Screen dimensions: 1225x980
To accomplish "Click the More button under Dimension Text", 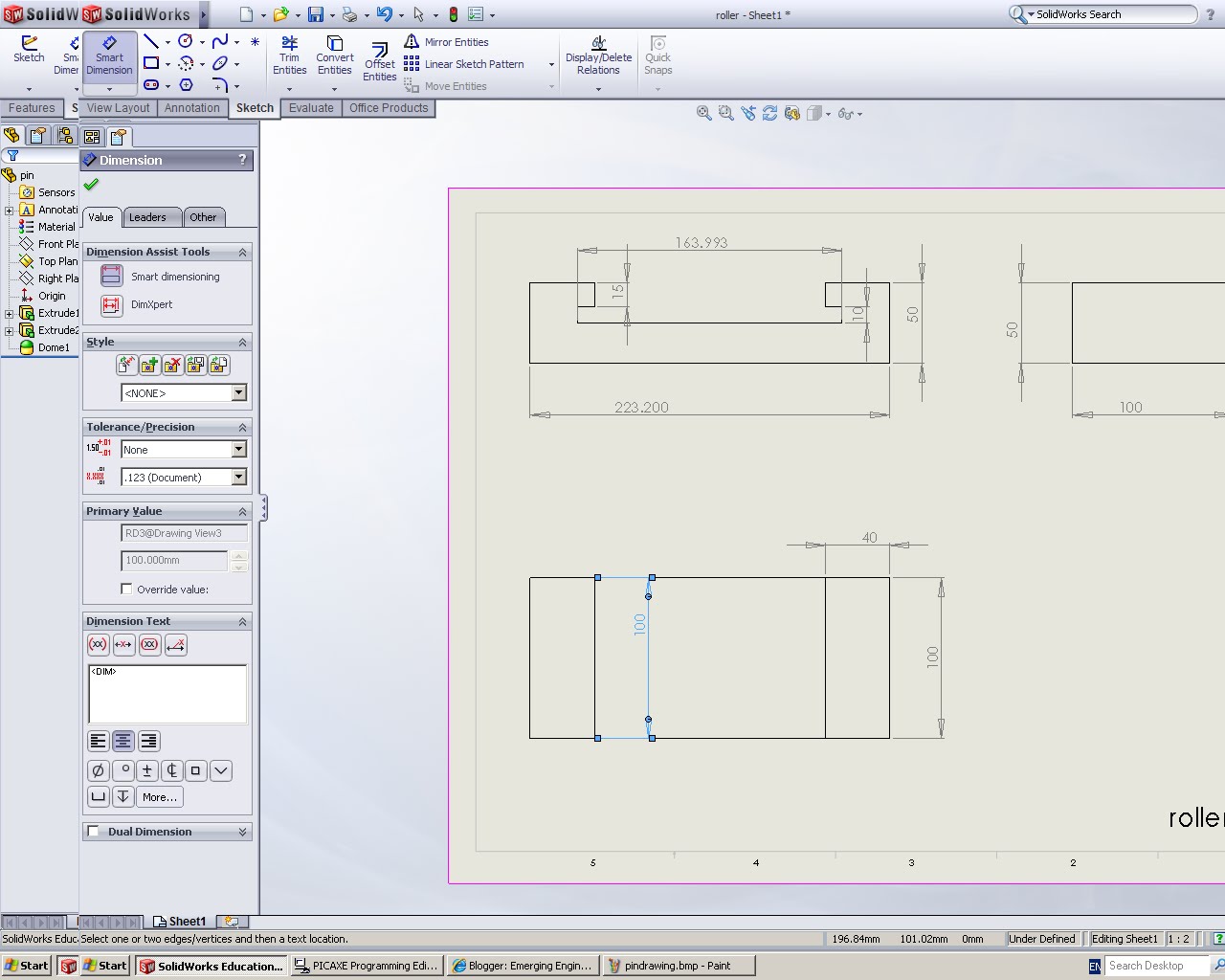I will pos(159,796).
